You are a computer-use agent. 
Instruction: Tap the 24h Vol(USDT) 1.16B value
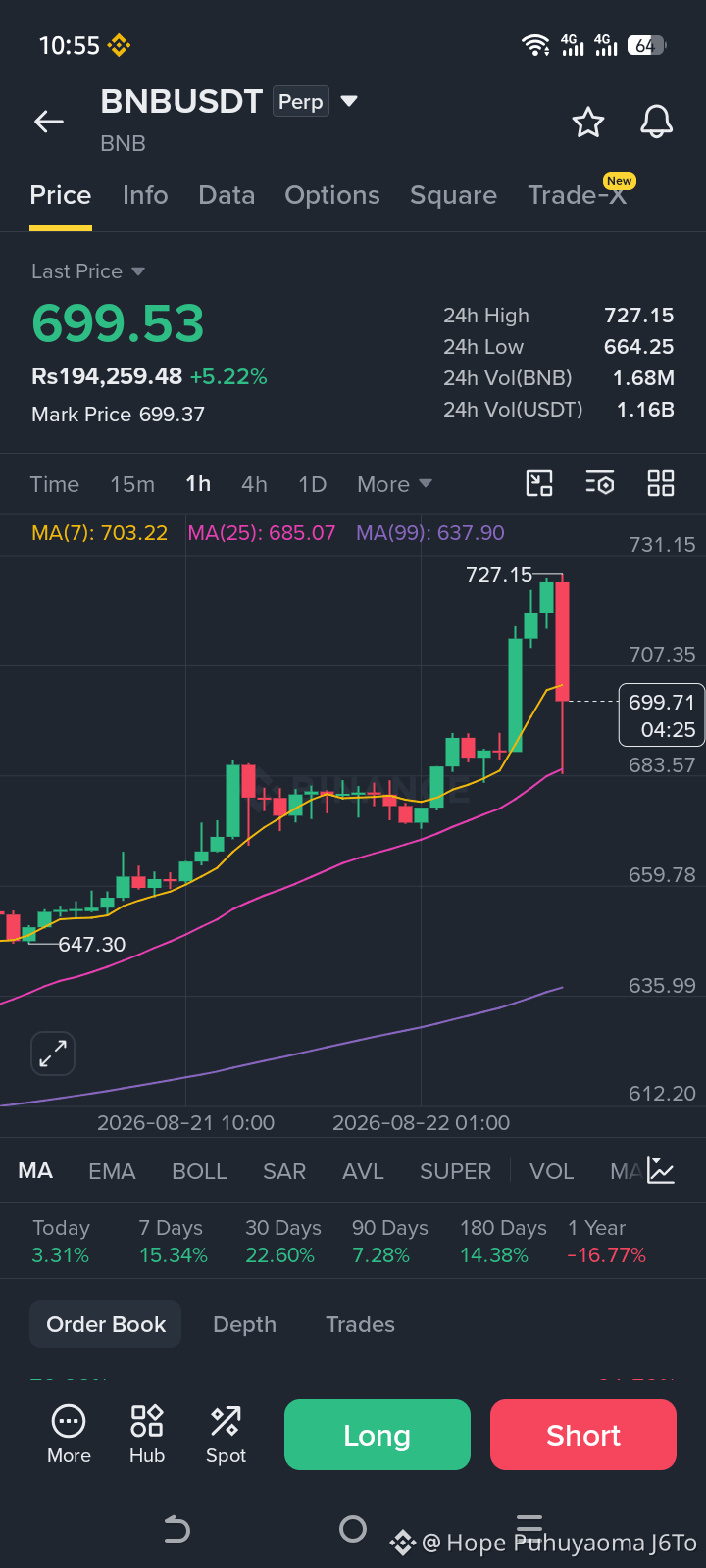tap(645, 410)
